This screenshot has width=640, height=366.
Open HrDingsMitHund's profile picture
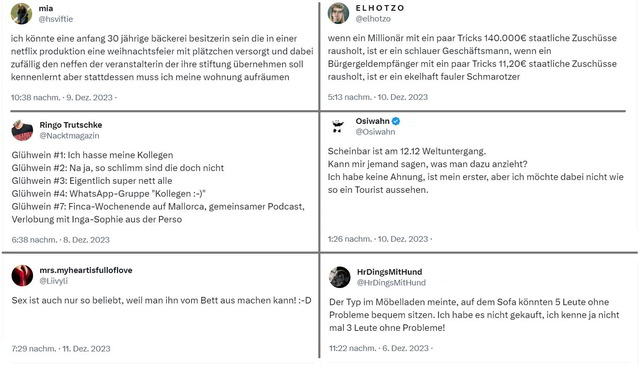(x=340, y=277)
